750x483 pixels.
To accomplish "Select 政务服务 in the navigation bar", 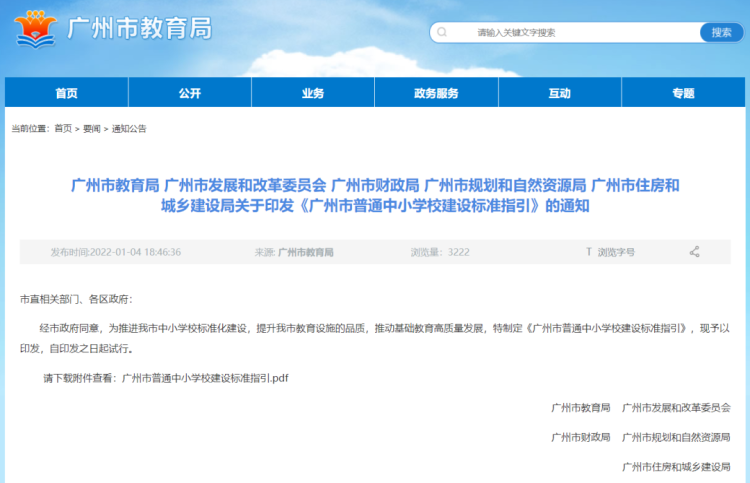I will tap(436, 93).
